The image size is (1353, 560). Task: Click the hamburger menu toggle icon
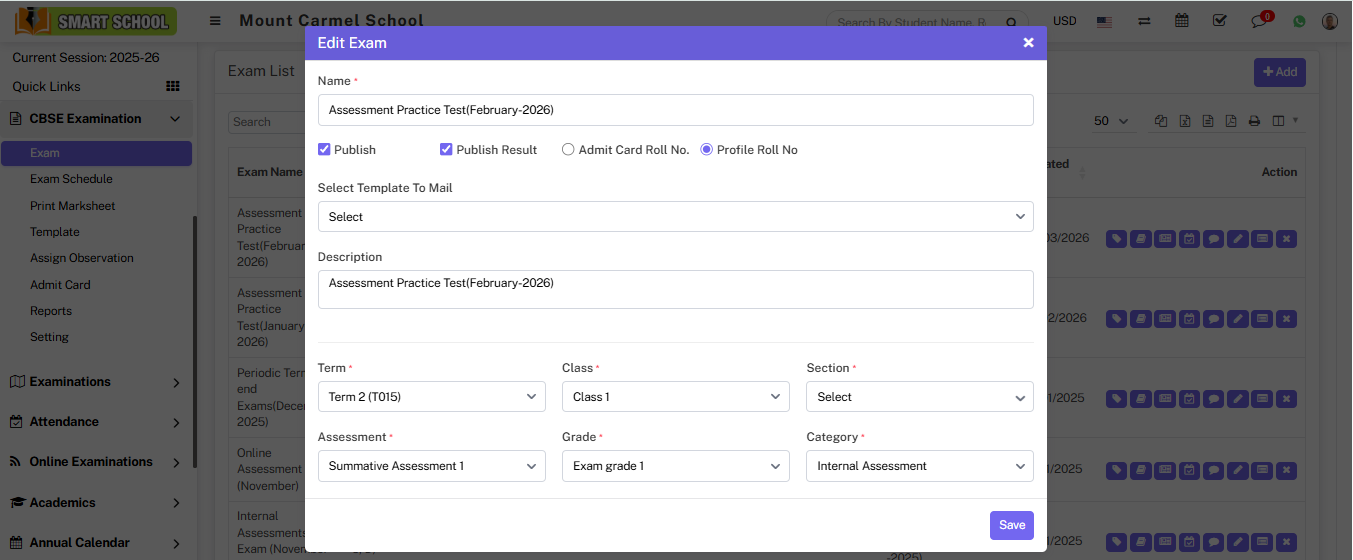pos(215,21)
